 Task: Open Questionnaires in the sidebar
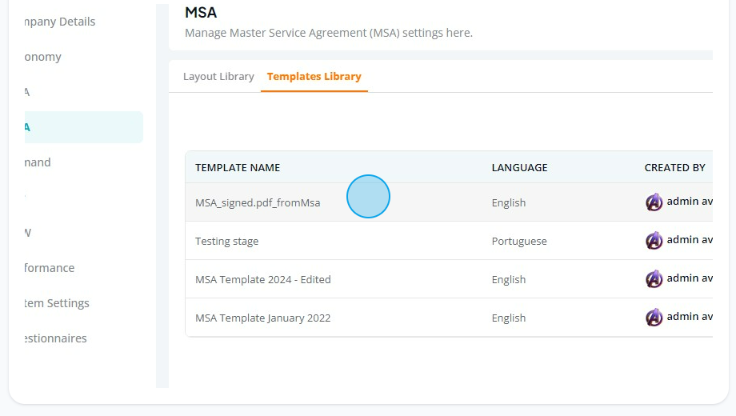[x=55, y=339]
